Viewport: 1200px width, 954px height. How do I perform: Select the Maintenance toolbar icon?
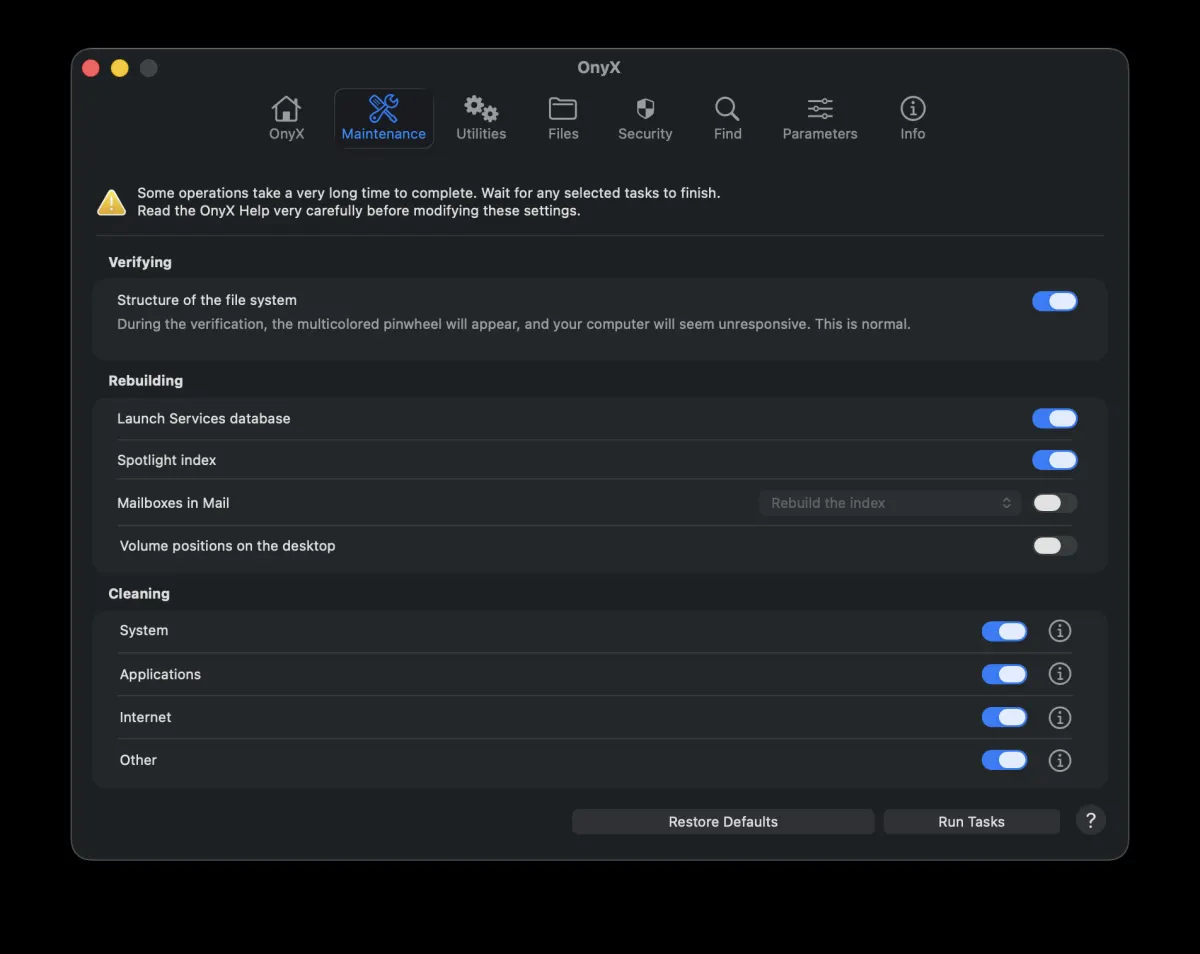384,118
